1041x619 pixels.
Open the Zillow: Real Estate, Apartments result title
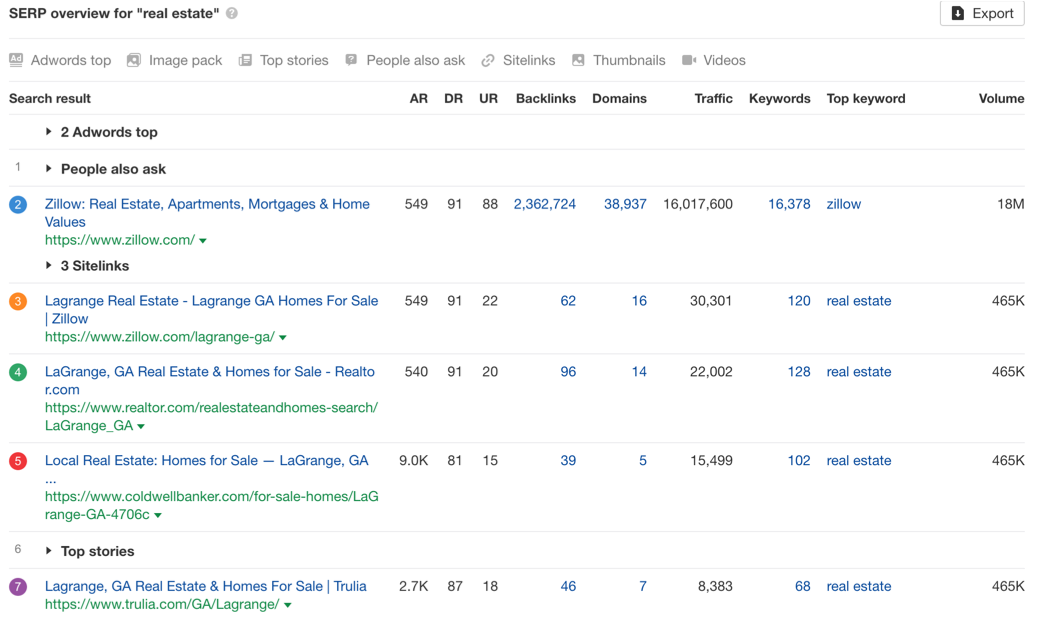(207, 213)
